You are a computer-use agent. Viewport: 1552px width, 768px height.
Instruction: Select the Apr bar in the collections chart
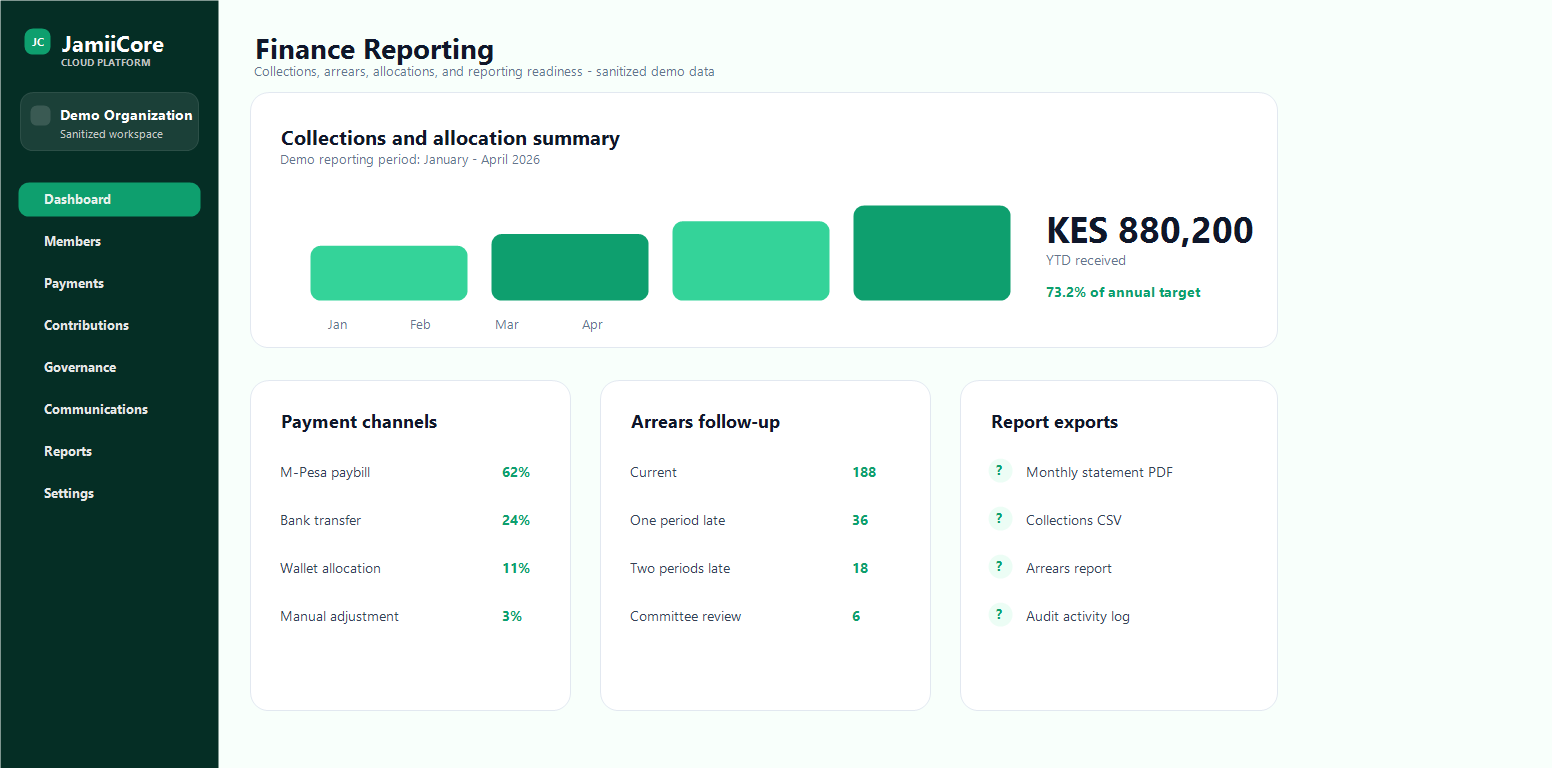pos(931,252)
